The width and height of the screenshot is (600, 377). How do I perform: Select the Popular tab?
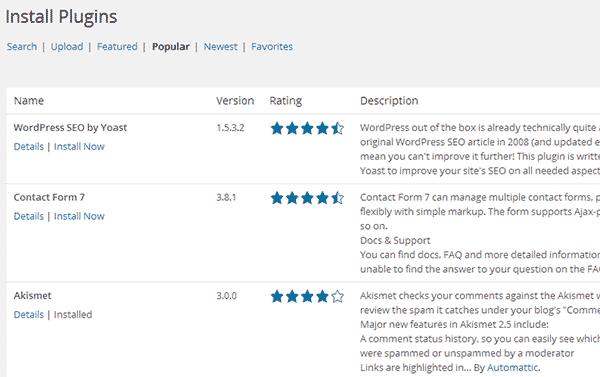point(171,47)
